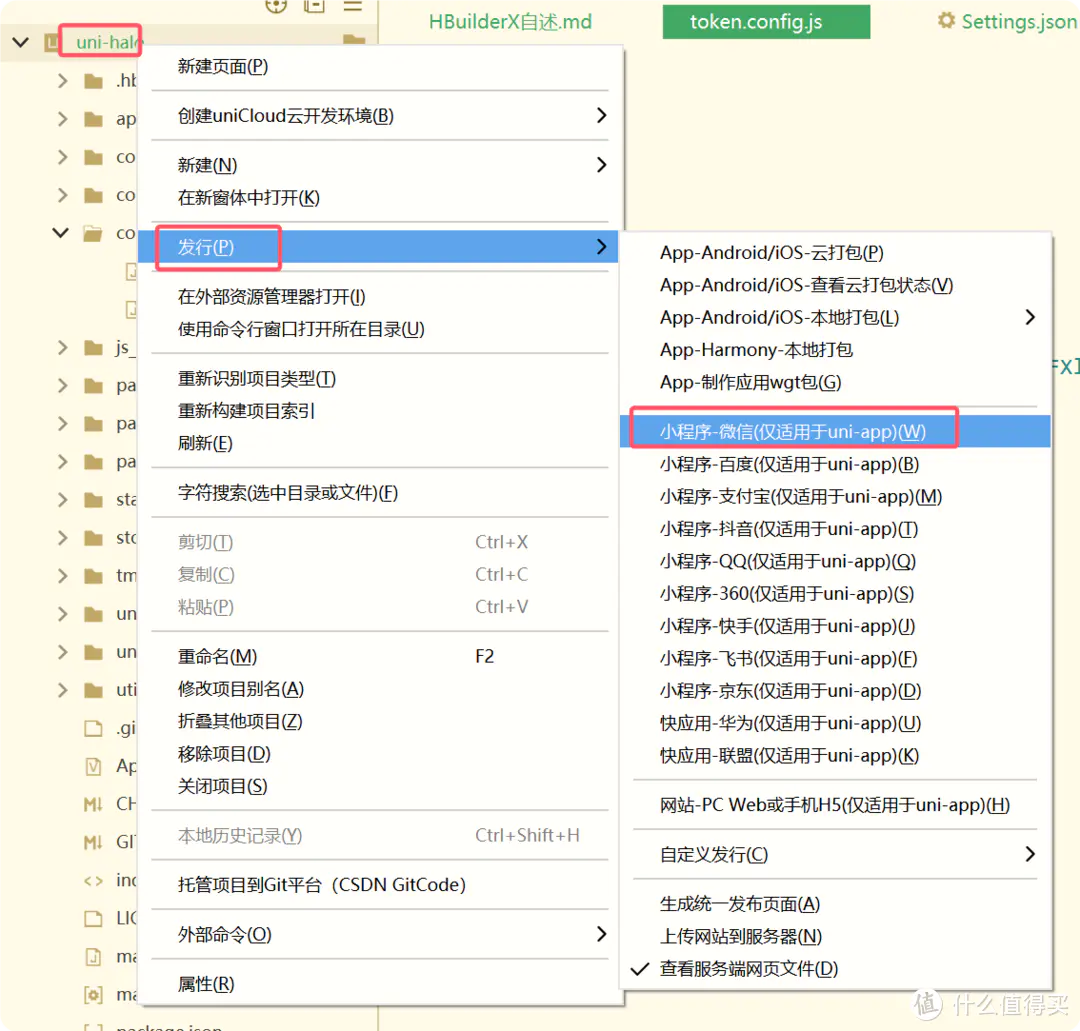1080x1031 pixels.
Task: Click the HTML angle-bracket icon for the ind… file
Action: click(94, 880)
